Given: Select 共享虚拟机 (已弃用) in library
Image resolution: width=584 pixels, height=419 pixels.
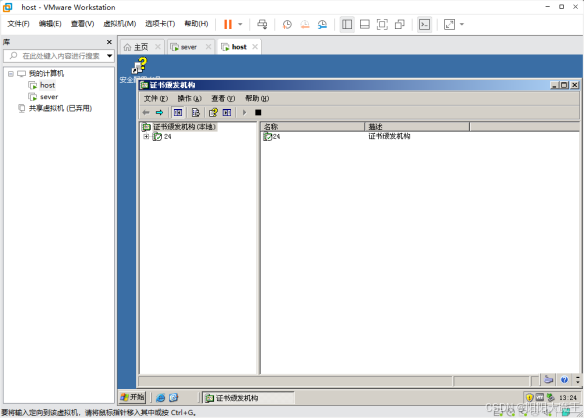Looking at the screenshot, I should point(60,108).
